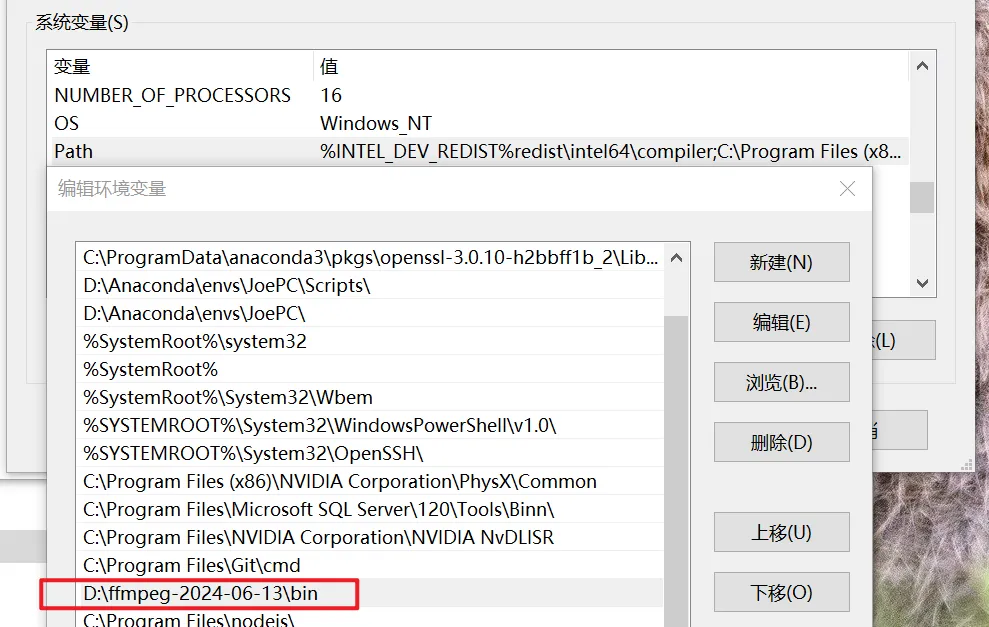Click the 编辑(E) button
Screen dimensions: 989x627
click(781, 322)
